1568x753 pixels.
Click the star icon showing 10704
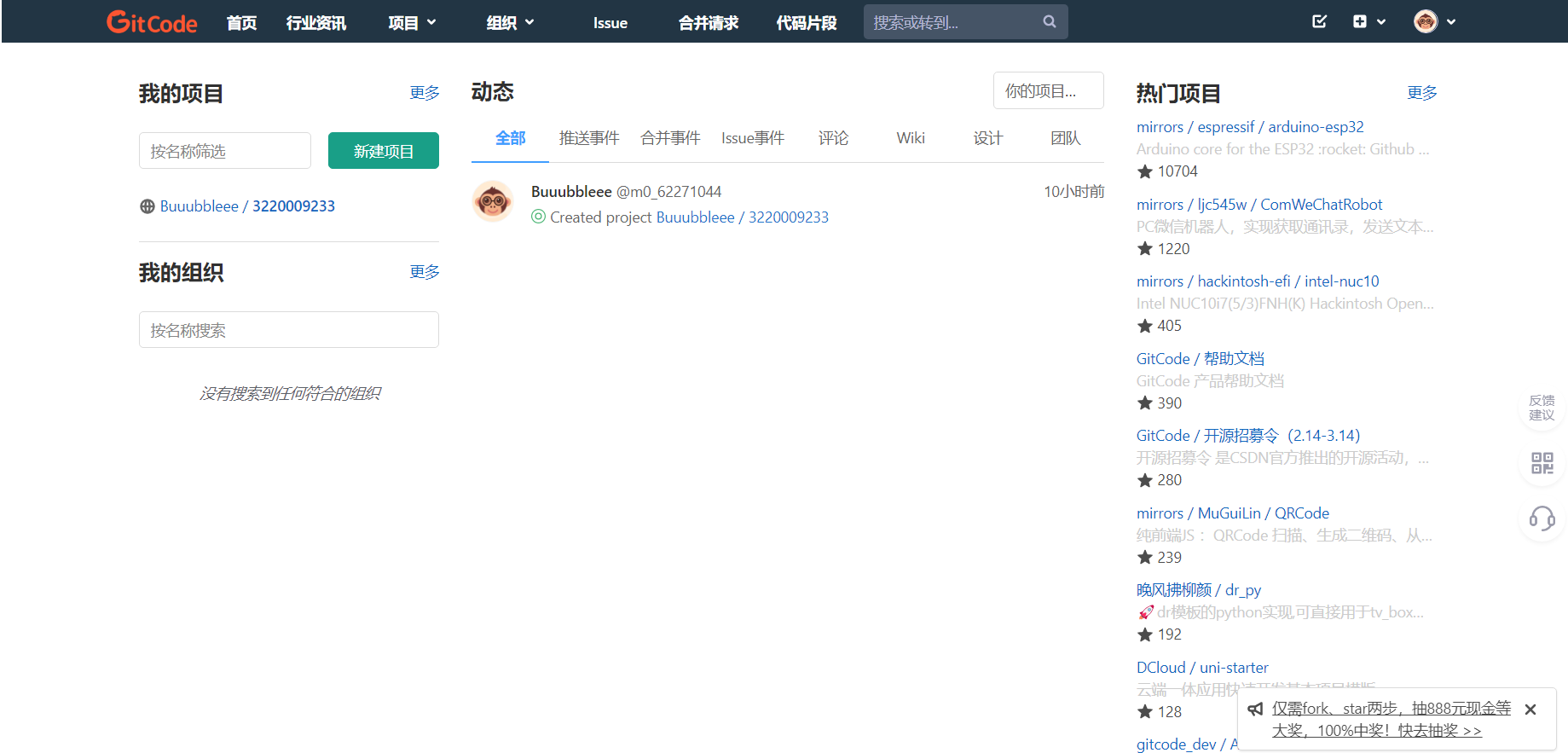click(x=1145, y=171)
